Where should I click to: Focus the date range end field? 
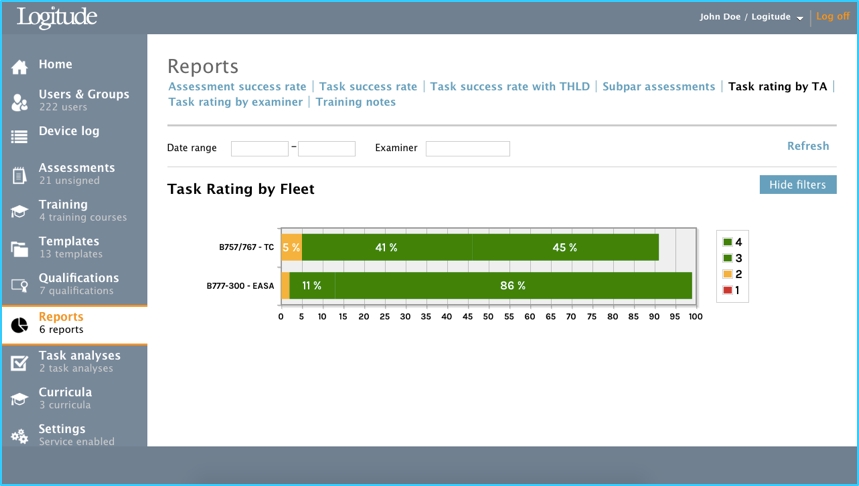pyautogui.click(x=327, y=148)
